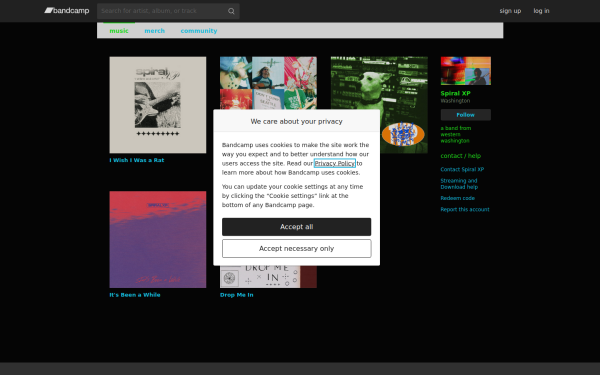Click the Drop Me In title link
600x375 pixels.
tap(236, 295)
